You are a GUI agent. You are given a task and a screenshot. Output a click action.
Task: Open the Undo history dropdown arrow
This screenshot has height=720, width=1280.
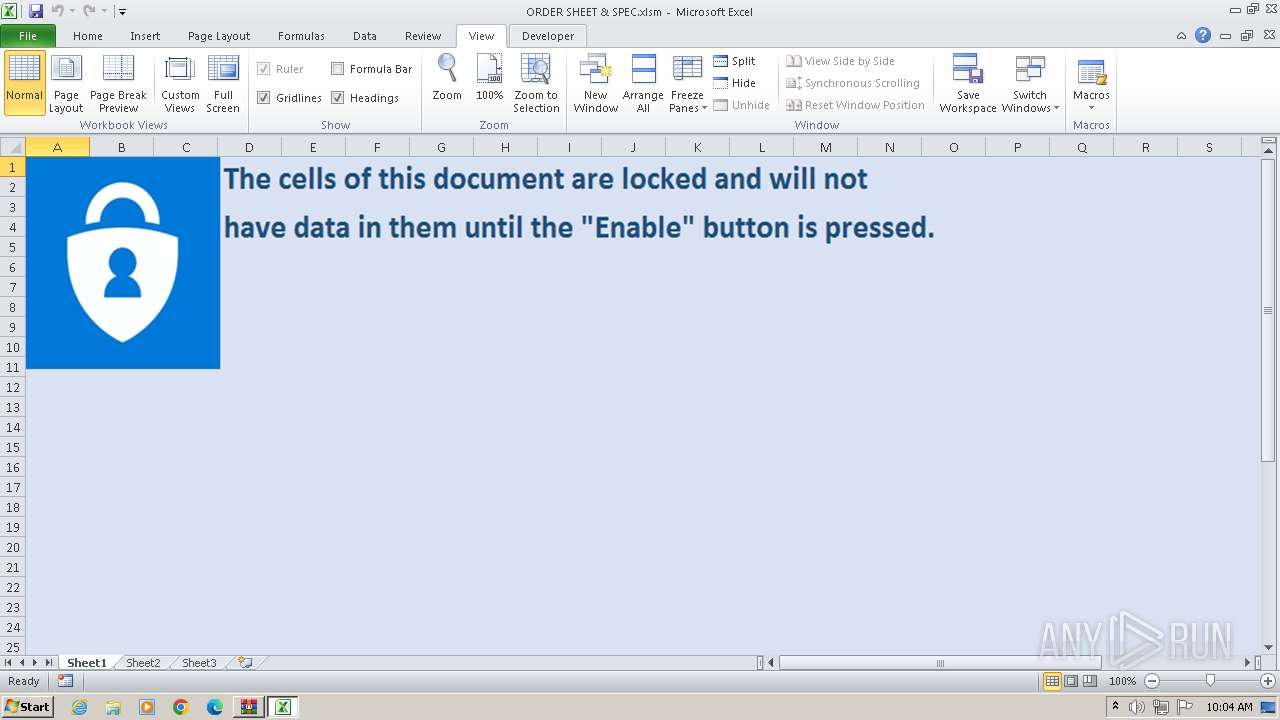point(72,12)
